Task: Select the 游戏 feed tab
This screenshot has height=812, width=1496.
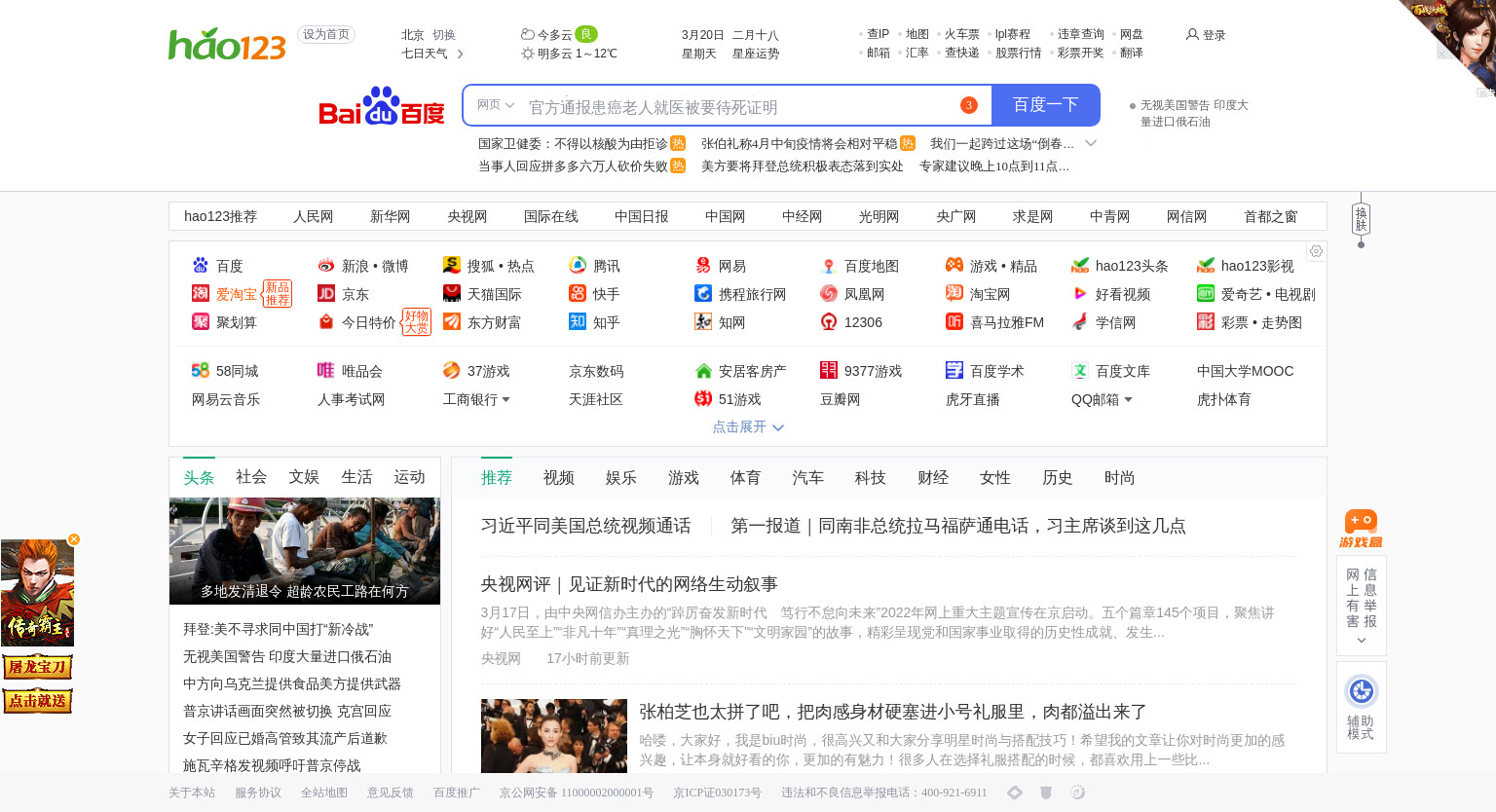Action: point(684,477)
